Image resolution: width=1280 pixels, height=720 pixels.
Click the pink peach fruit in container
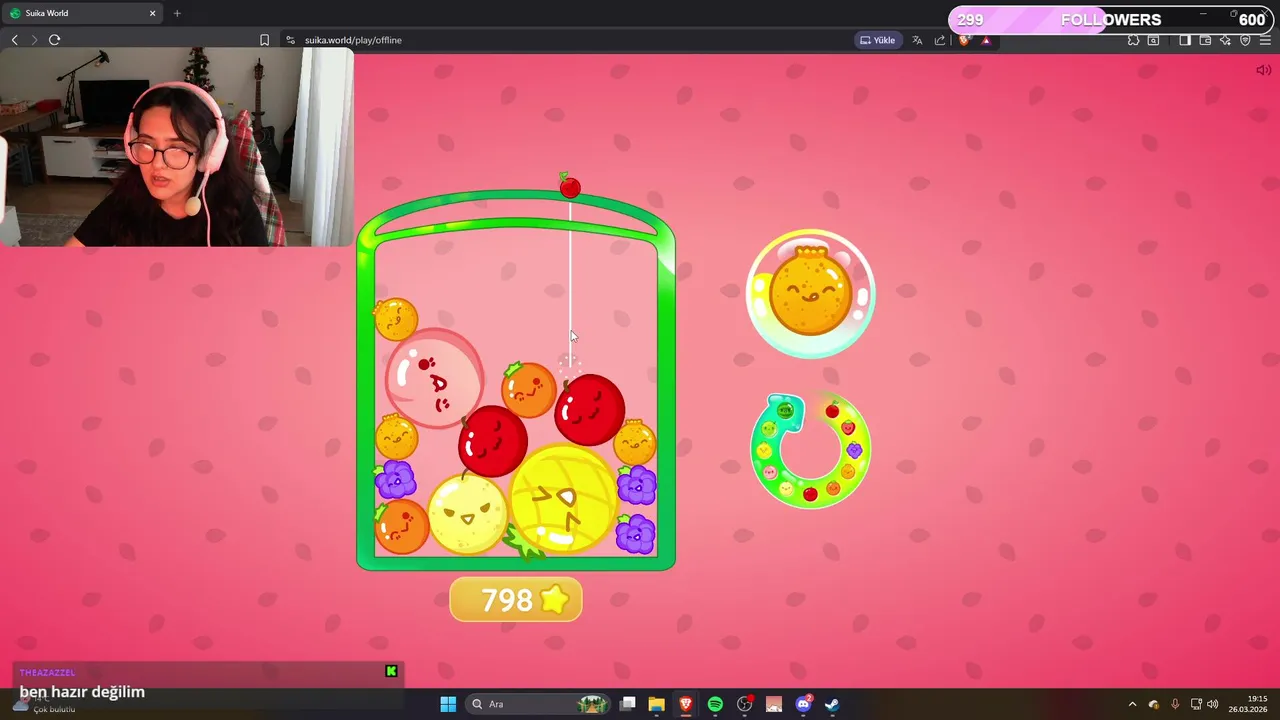point(434,378)
